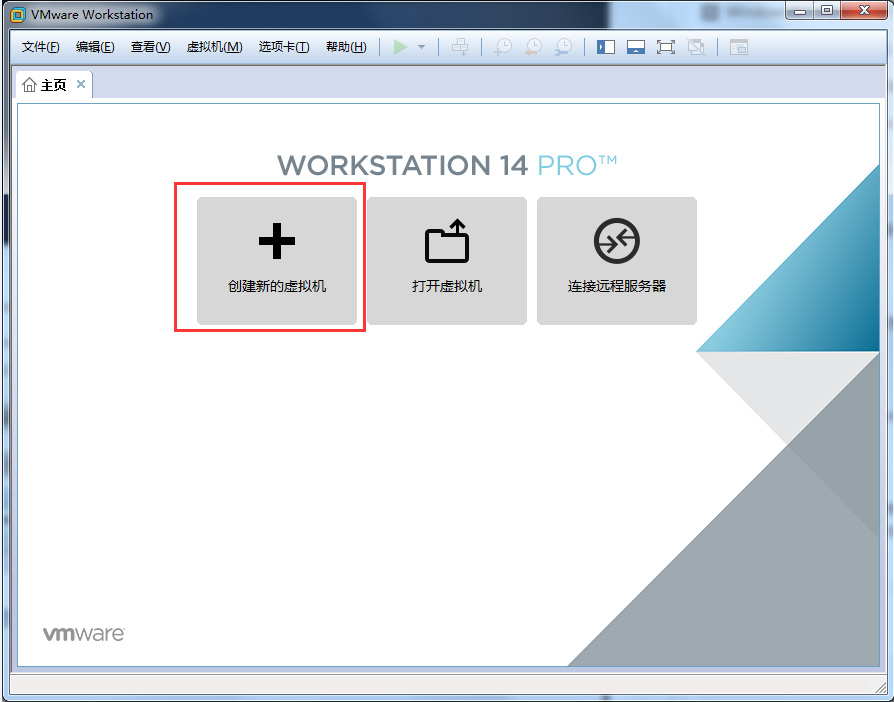Open the 帮助(H) menu
The width and height of the screenshot is (894, 702).
(x=346, y=47)
